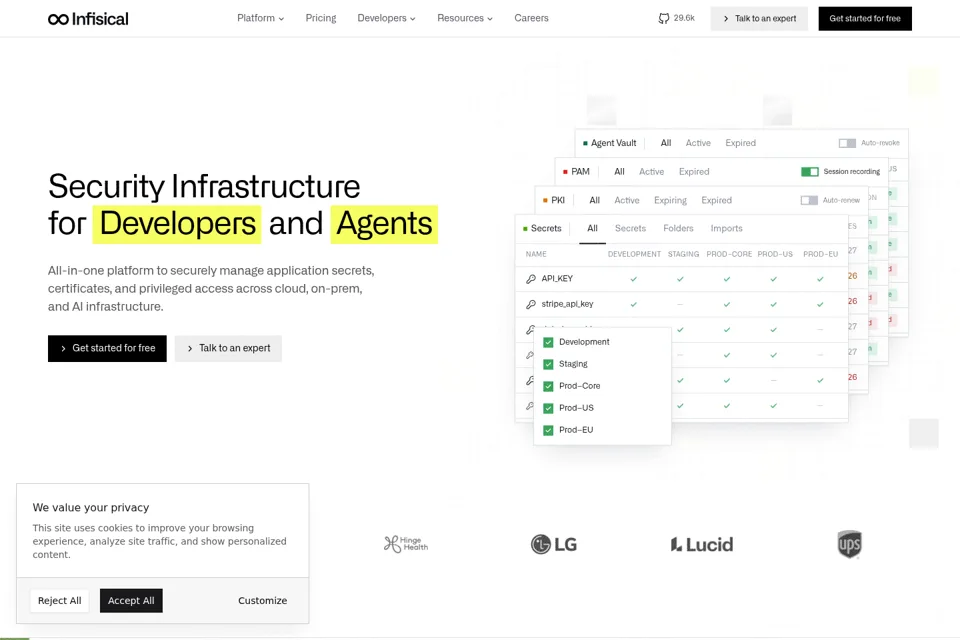Uncheck the Prod-US checkbox
960x640 pixels.
point(549,408)
